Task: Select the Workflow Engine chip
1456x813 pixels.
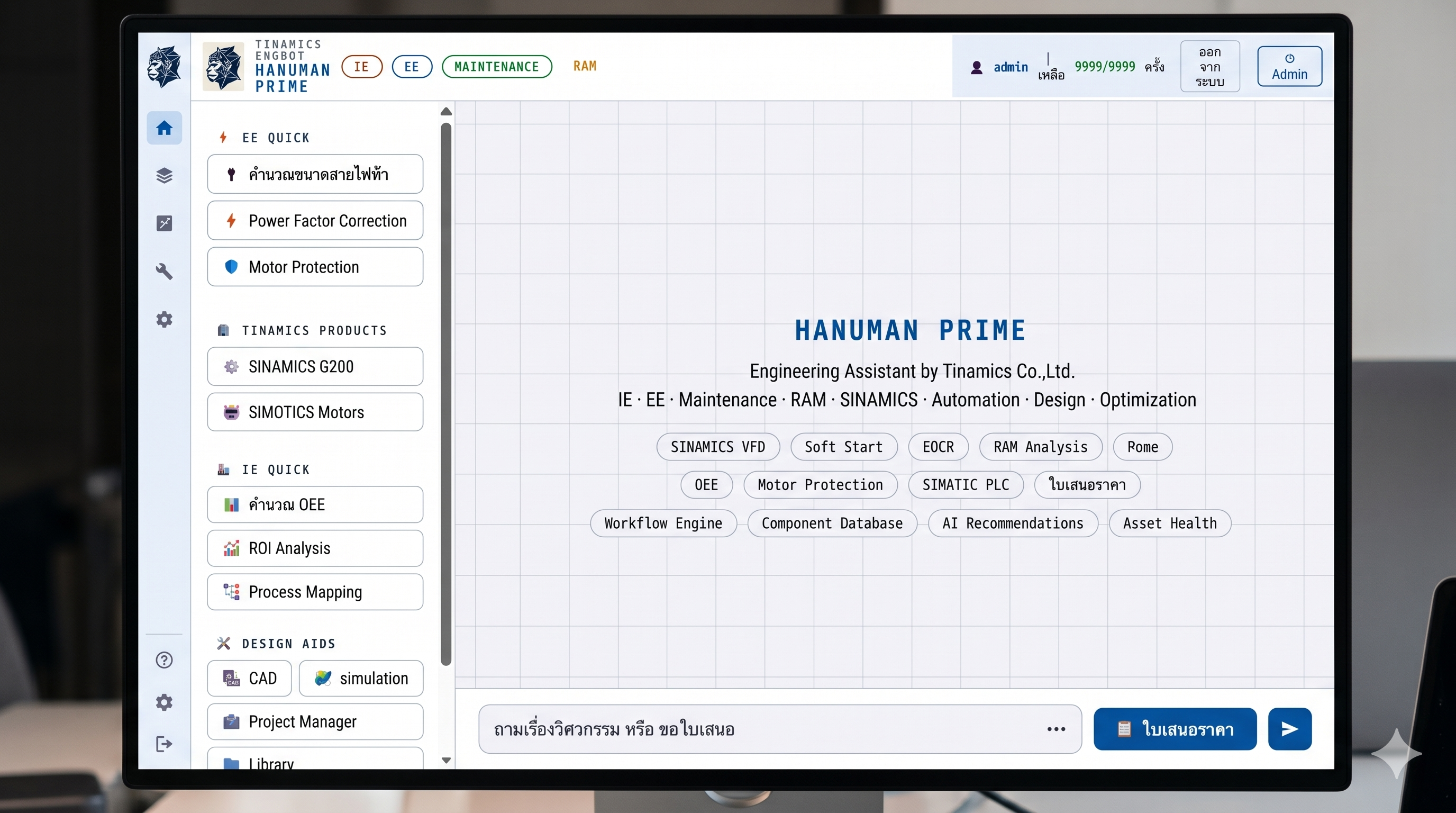Action: pos(663,523)
